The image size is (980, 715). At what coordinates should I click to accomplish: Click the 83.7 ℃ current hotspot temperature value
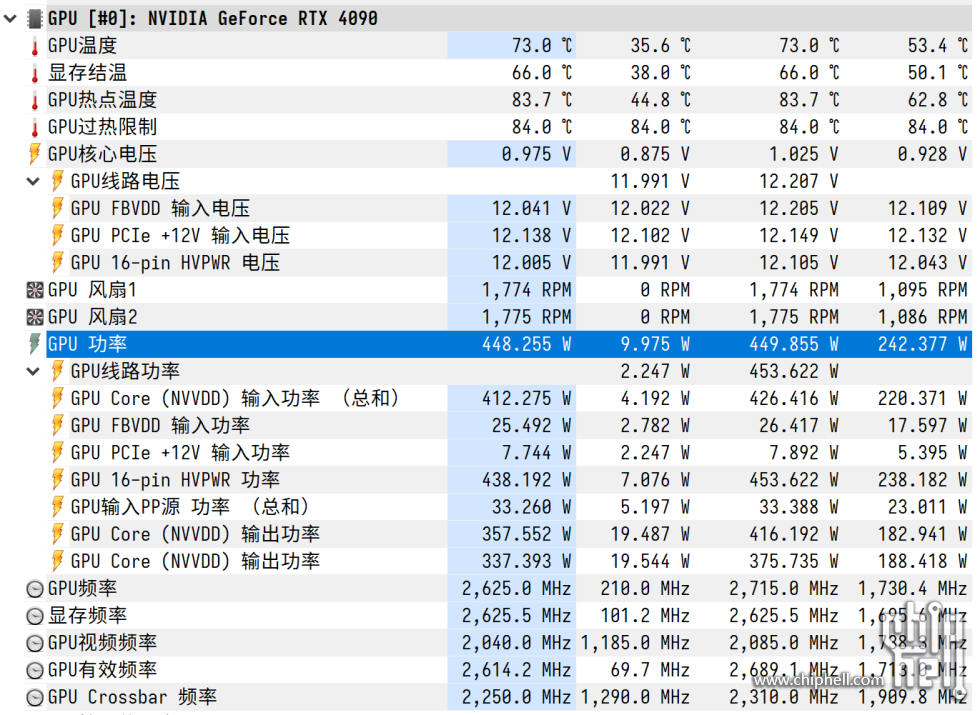click(542, 100)
